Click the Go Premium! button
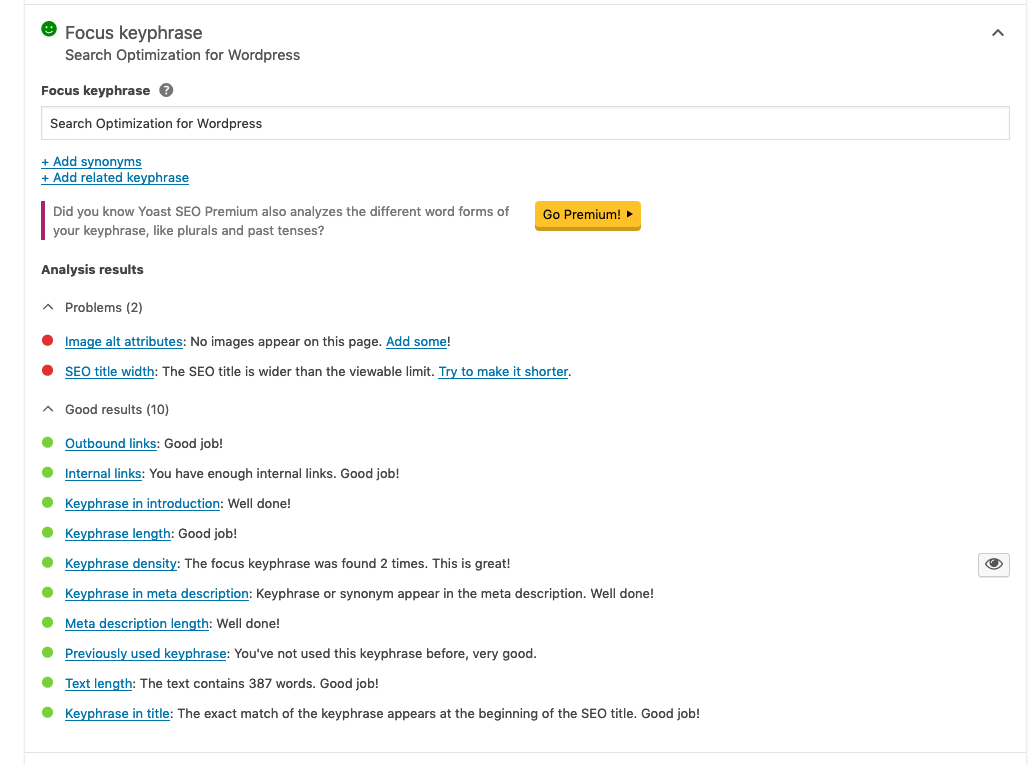 click(x=587, y=215)
